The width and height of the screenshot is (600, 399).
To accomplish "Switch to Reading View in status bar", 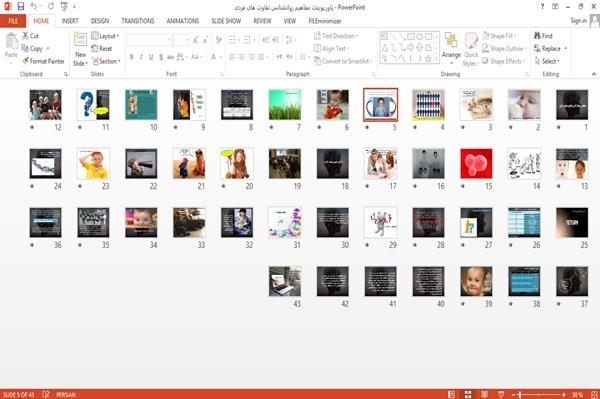I will [484, 394].
